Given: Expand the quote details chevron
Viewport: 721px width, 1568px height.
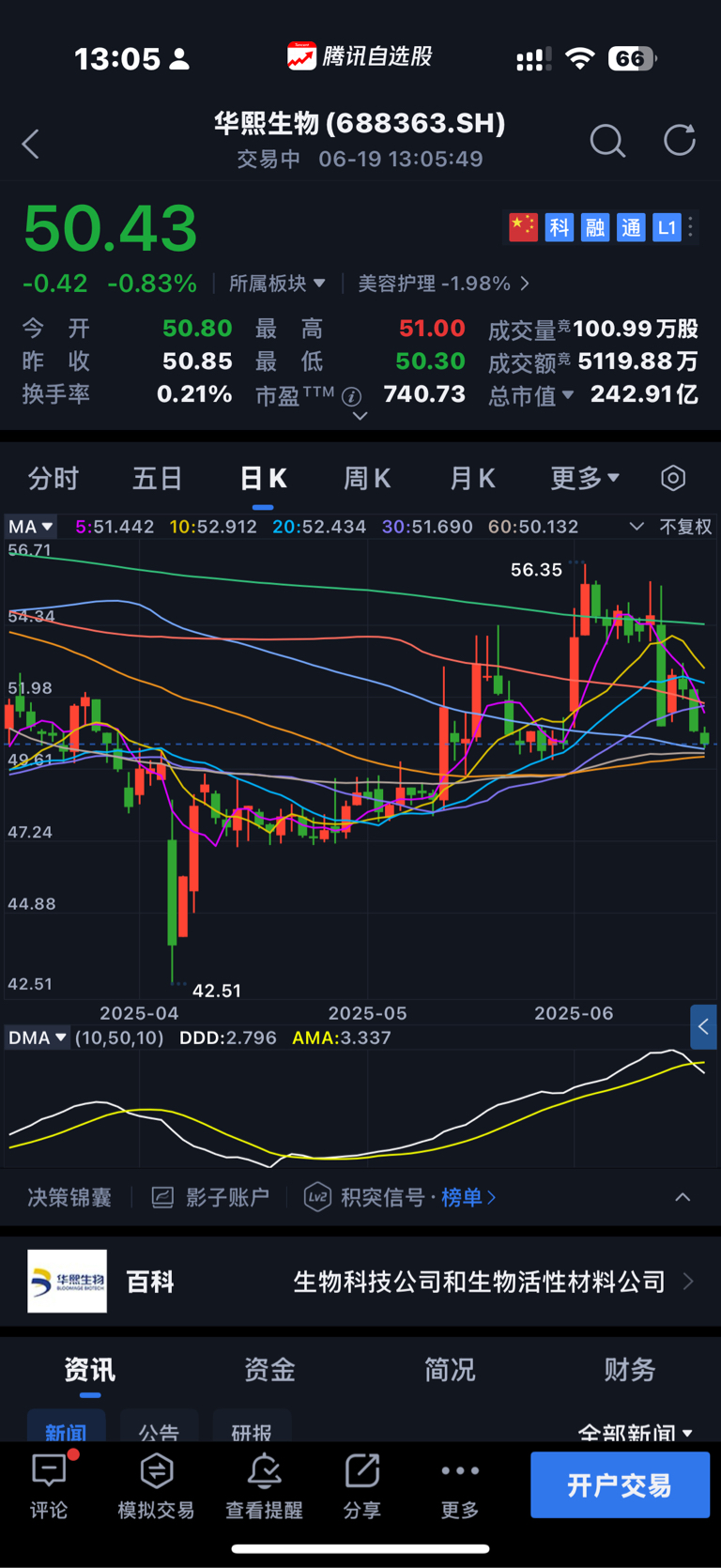Looking at the screenshot, I should click(360, 416).
